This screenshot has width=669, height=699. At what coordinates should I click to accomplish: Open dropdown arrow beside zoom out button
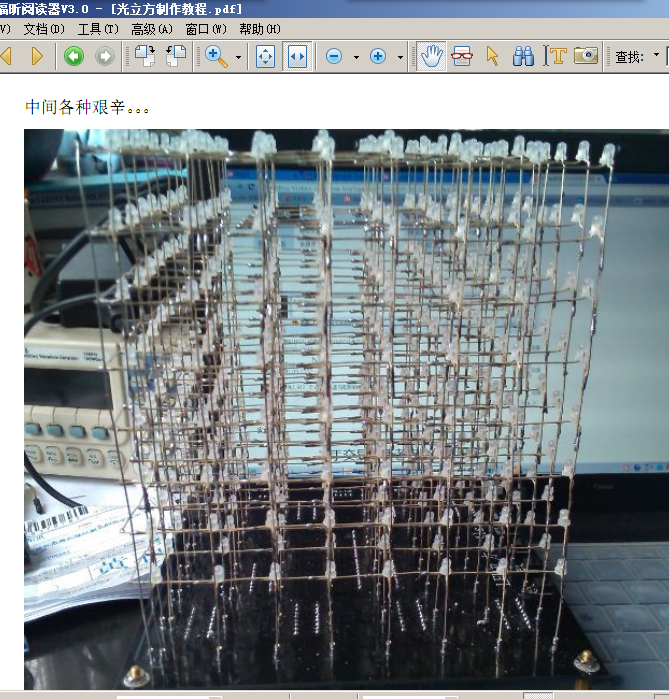[355, 58]
